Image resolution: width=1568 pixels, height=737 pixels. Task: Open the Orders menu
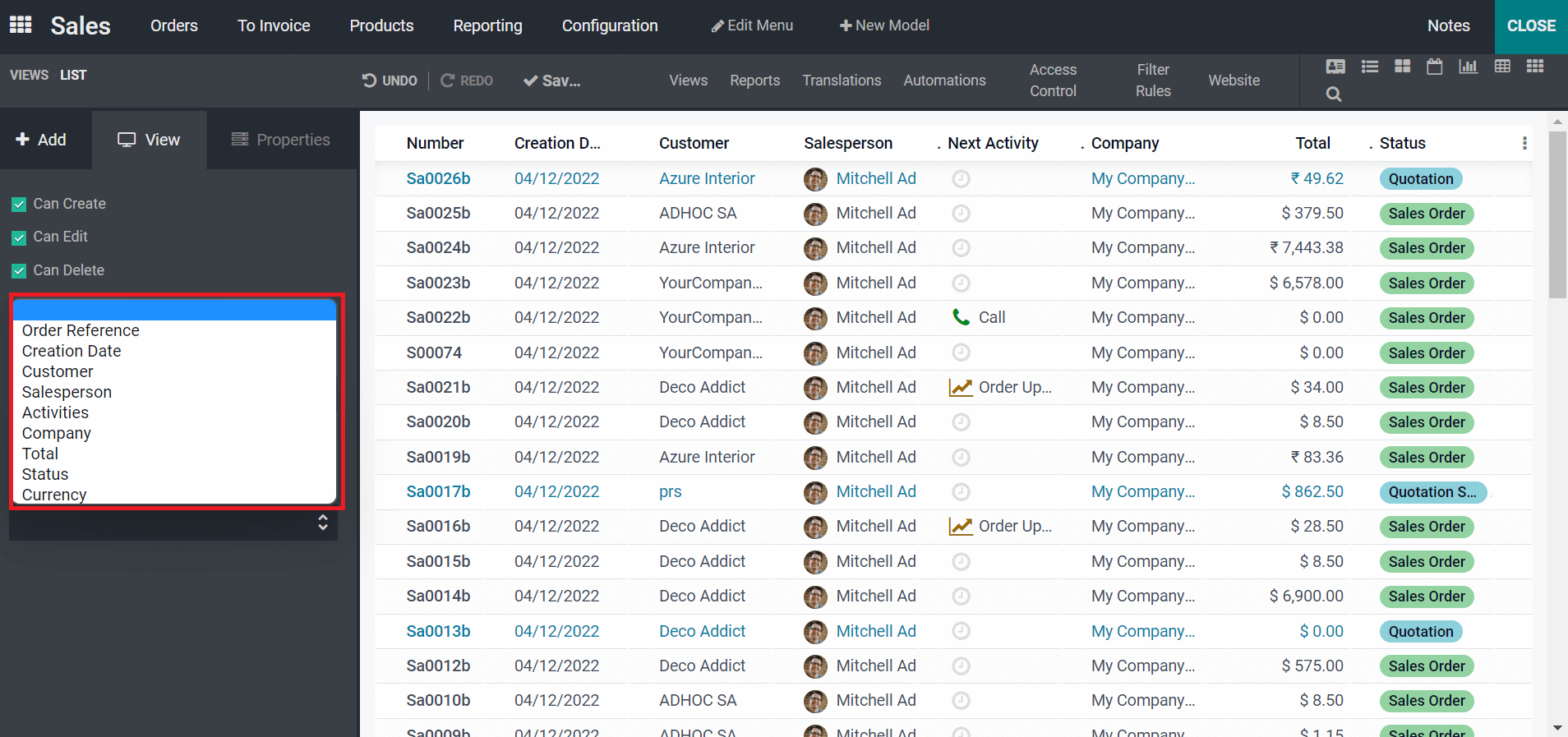click(174, 25)
